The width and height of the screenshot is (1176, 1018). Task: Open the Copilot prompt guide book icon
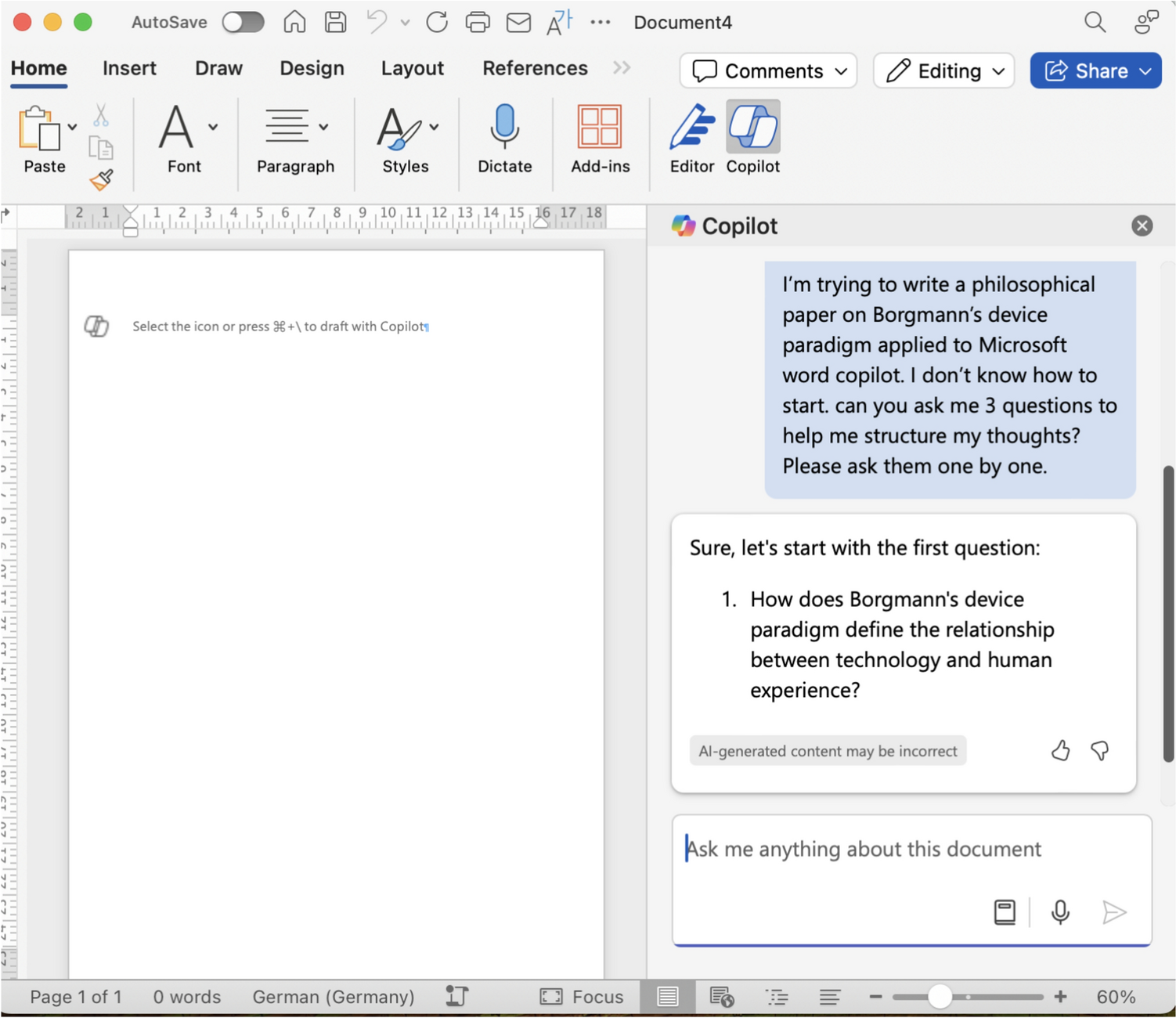(x=1005, y=912)
